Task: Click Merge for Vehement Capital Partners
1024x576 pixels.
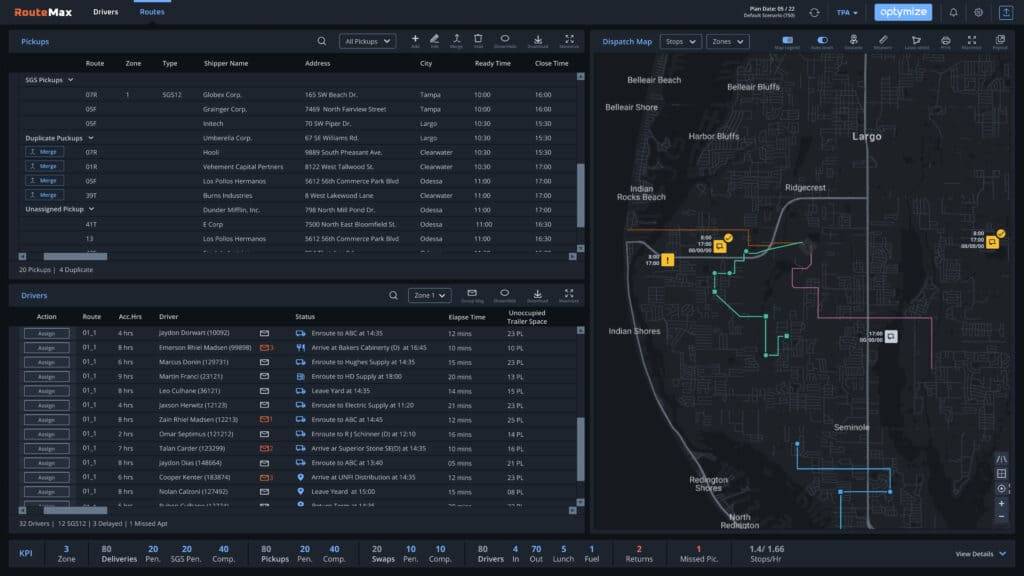Action: tap(44, 166)
